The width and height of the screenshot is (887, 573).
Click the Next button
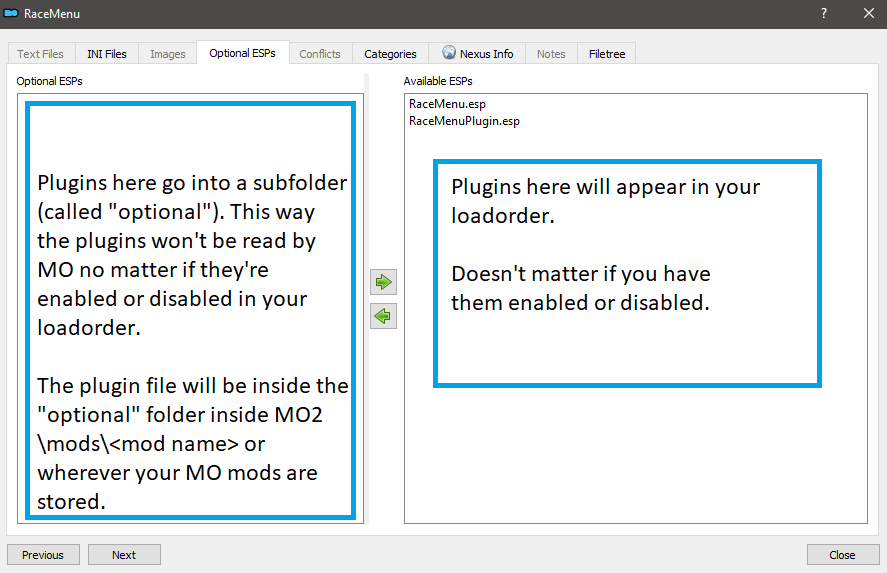124,554
